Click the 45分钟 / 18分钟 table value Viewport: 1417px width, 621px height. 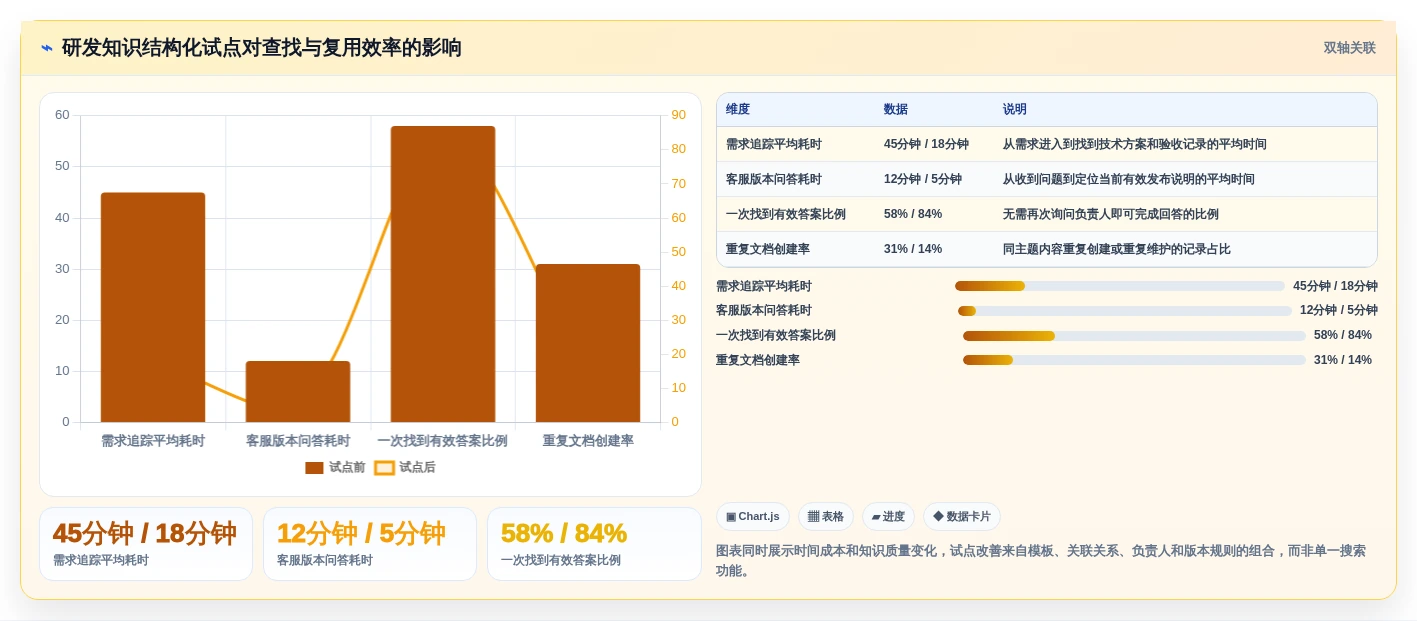pyautogui.click(x=926, y=144)
